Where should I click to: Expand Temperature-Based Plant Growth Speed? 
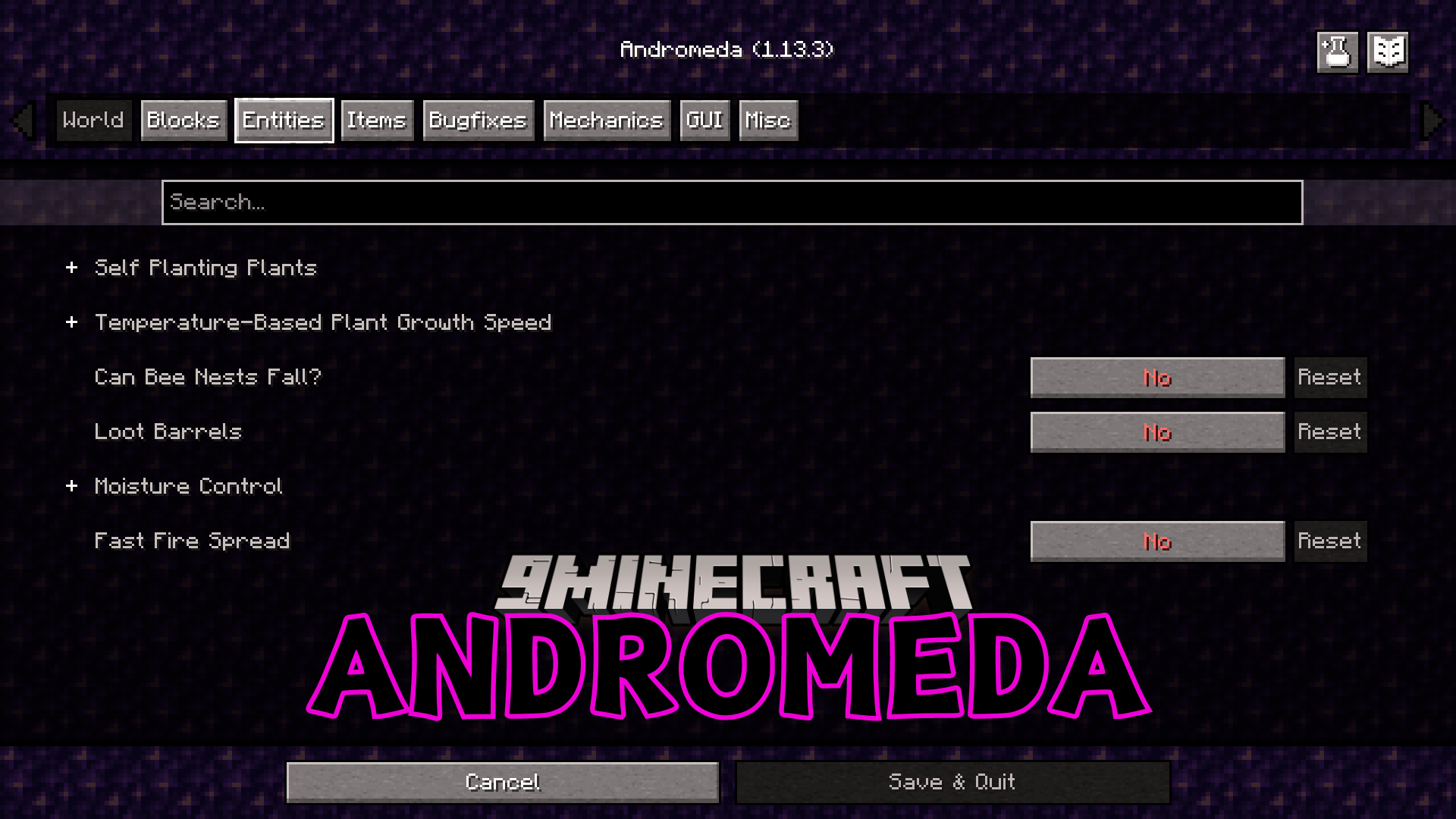click(73, 321)
